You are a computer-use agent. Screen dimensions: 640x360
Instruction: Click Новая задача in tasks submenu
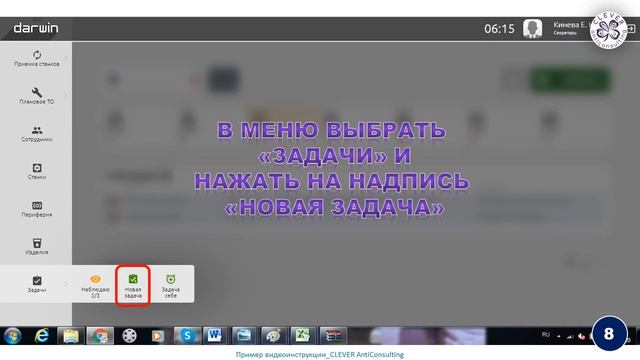point(133,286)
